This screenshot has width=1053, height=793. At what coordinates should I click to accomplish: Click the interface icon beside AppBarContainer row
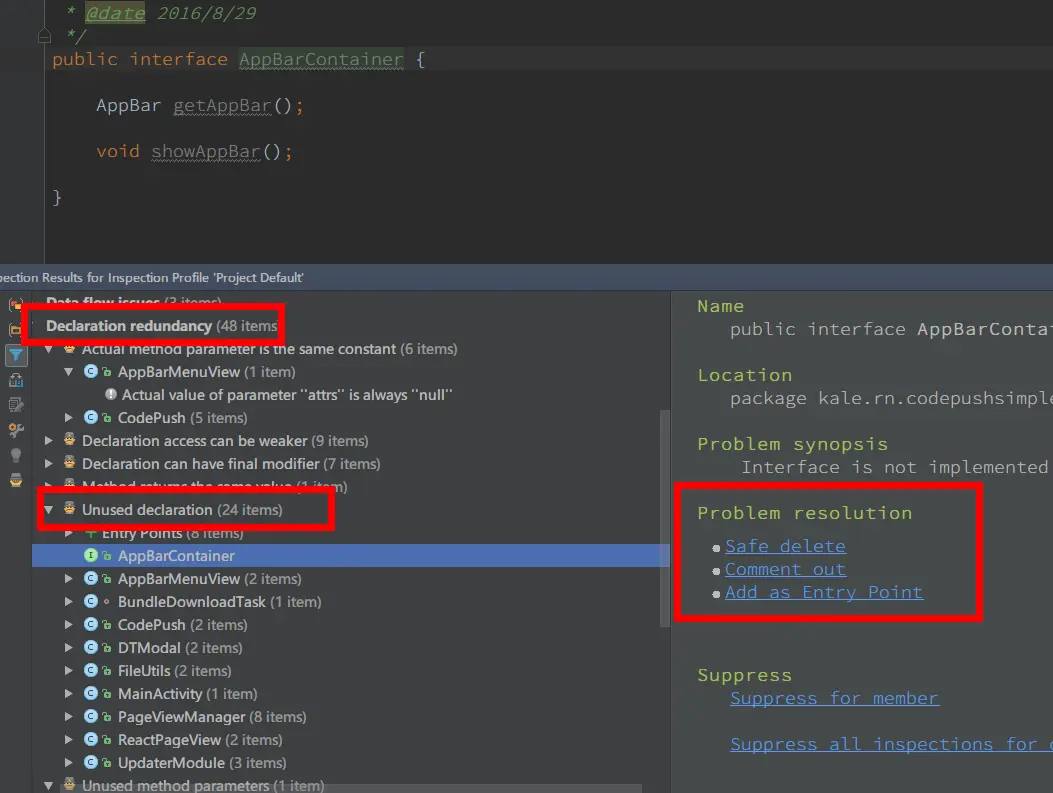tap(91, 555)
